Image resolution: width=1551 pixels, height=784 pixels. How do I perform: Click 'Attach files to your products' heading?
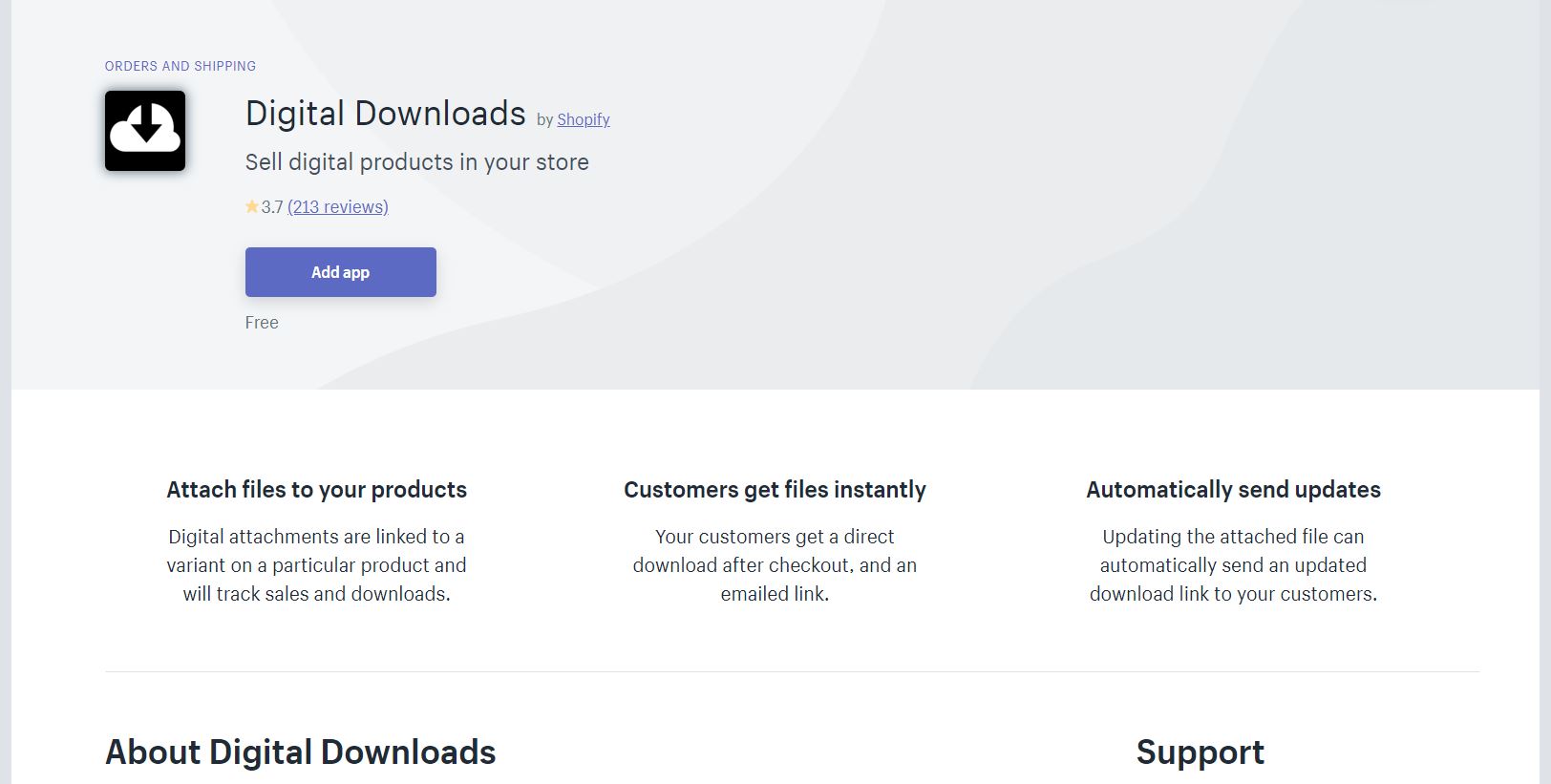pyautogui.click(x=317, y=490)
